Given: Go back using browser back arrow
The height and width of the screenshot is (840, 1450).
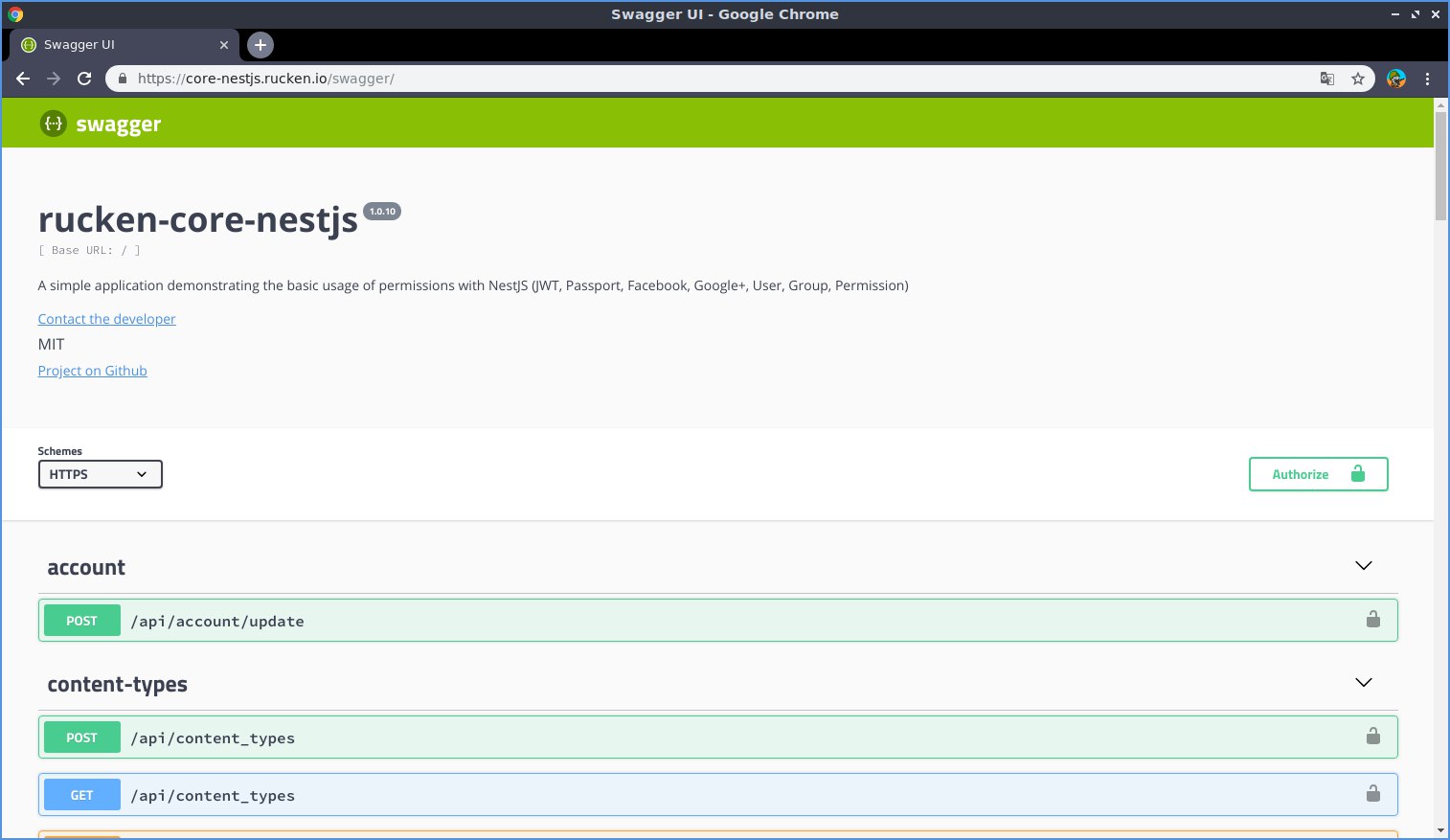Looking at the screenshot, I should click(23, 79).
